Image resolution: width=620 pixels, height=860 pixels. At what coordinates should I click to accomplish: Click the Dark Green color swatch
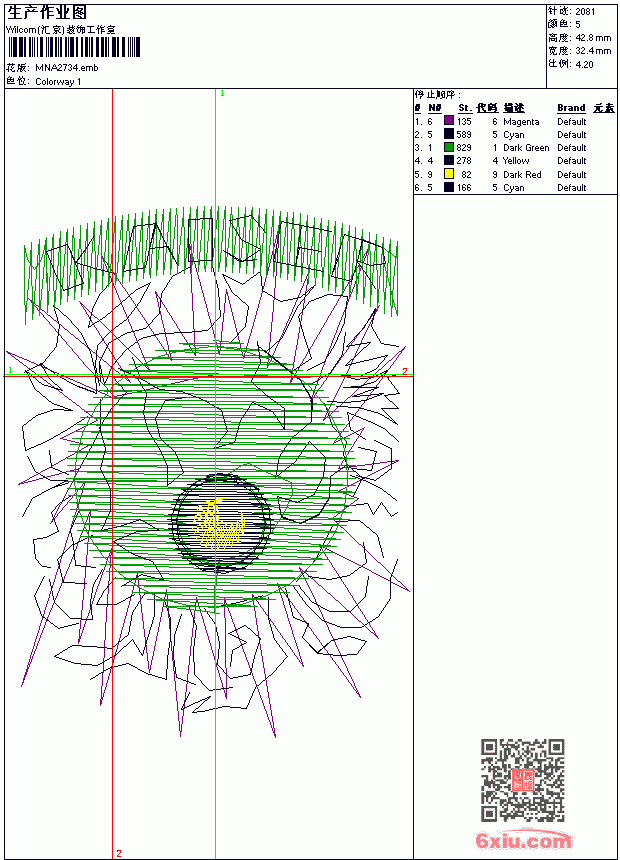point(449,147)
